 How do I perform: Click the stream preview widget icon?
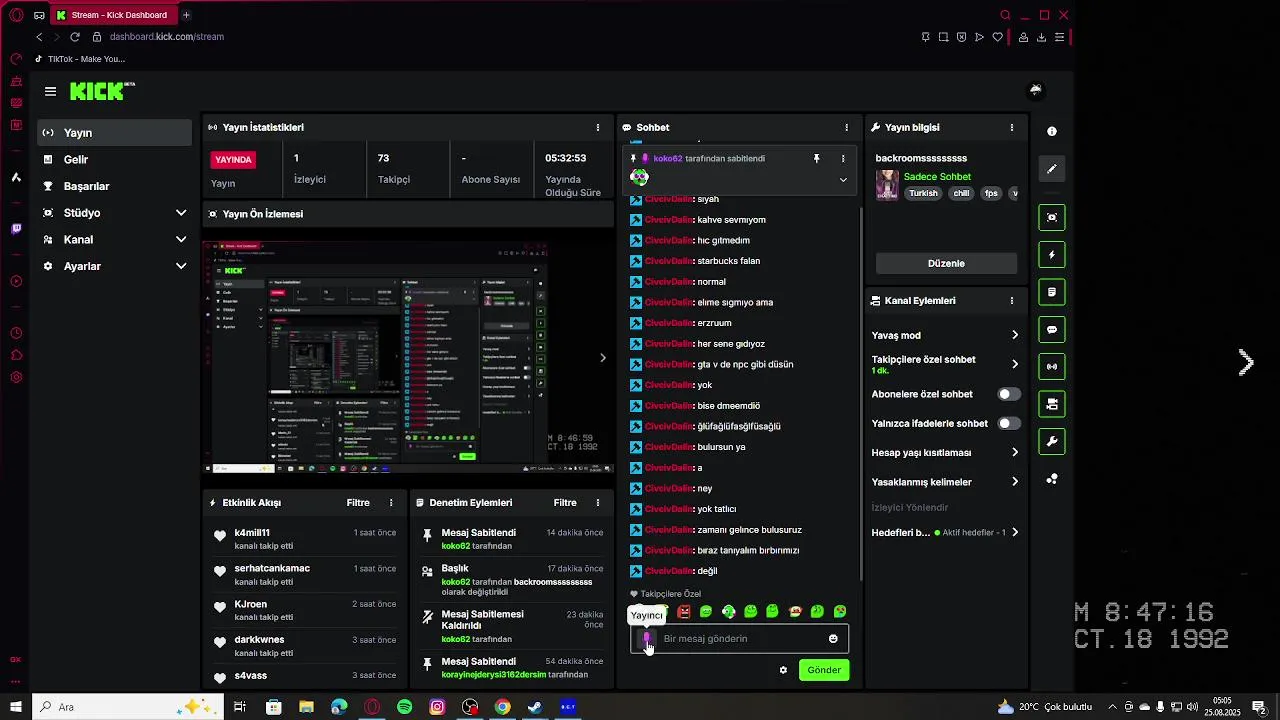coord(1051,217)
